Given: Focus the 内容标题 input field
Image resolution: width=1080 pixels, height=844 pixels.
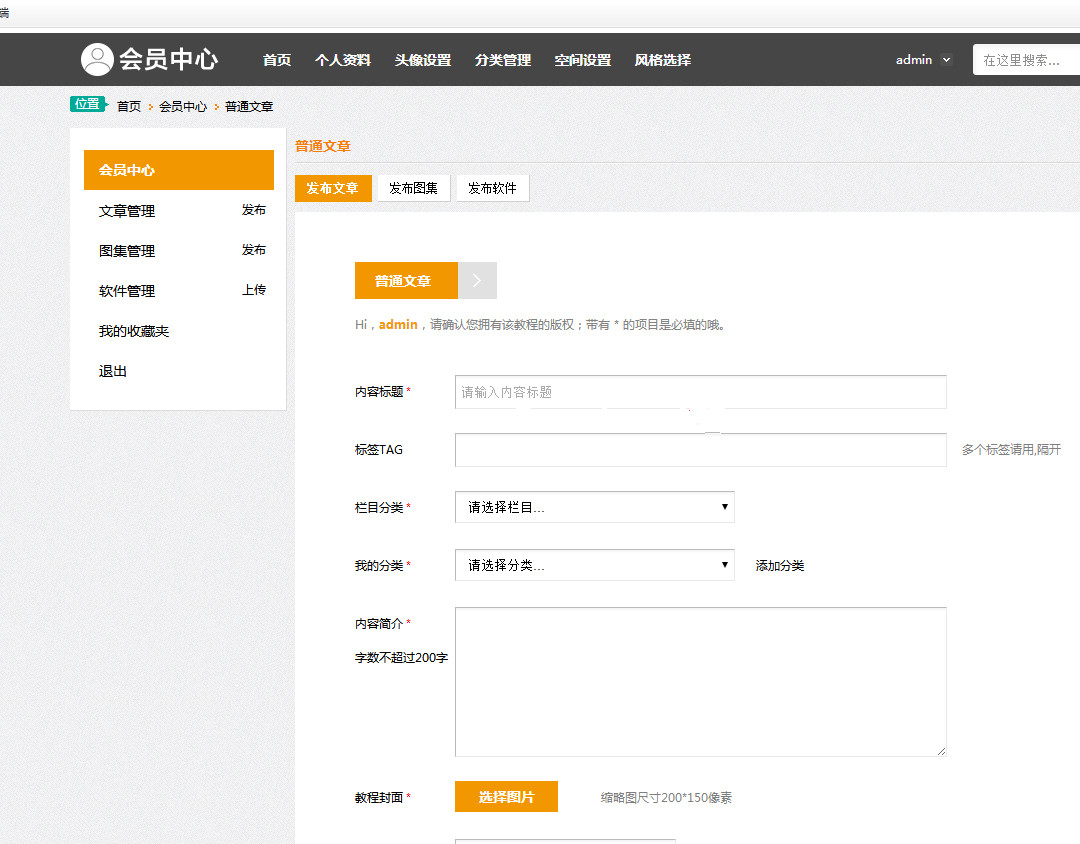Looking at the screenshot, I should click(x=700, y=392).
